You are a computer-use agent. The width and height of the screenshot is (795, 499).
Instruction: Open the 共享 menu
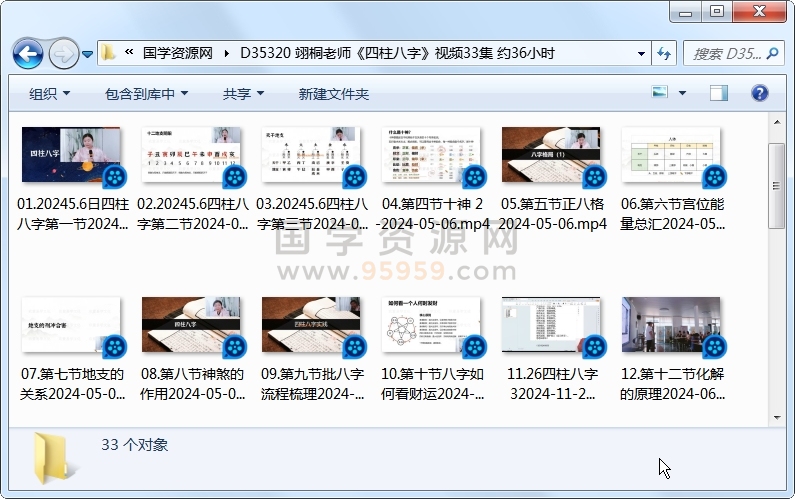point(243,94)
